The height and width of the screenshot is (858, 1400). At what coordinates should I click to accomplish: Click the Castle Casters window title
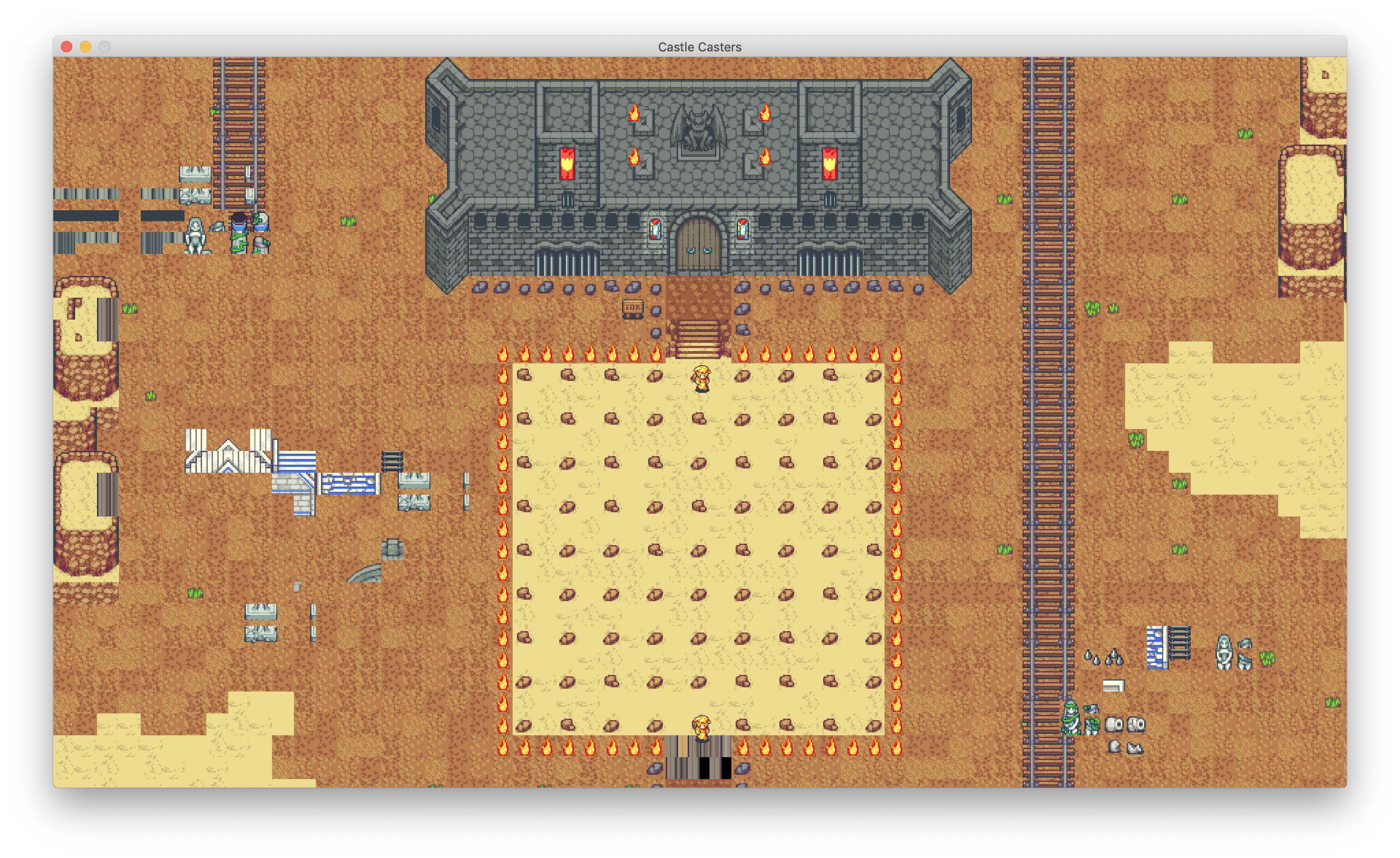(700, 47)
